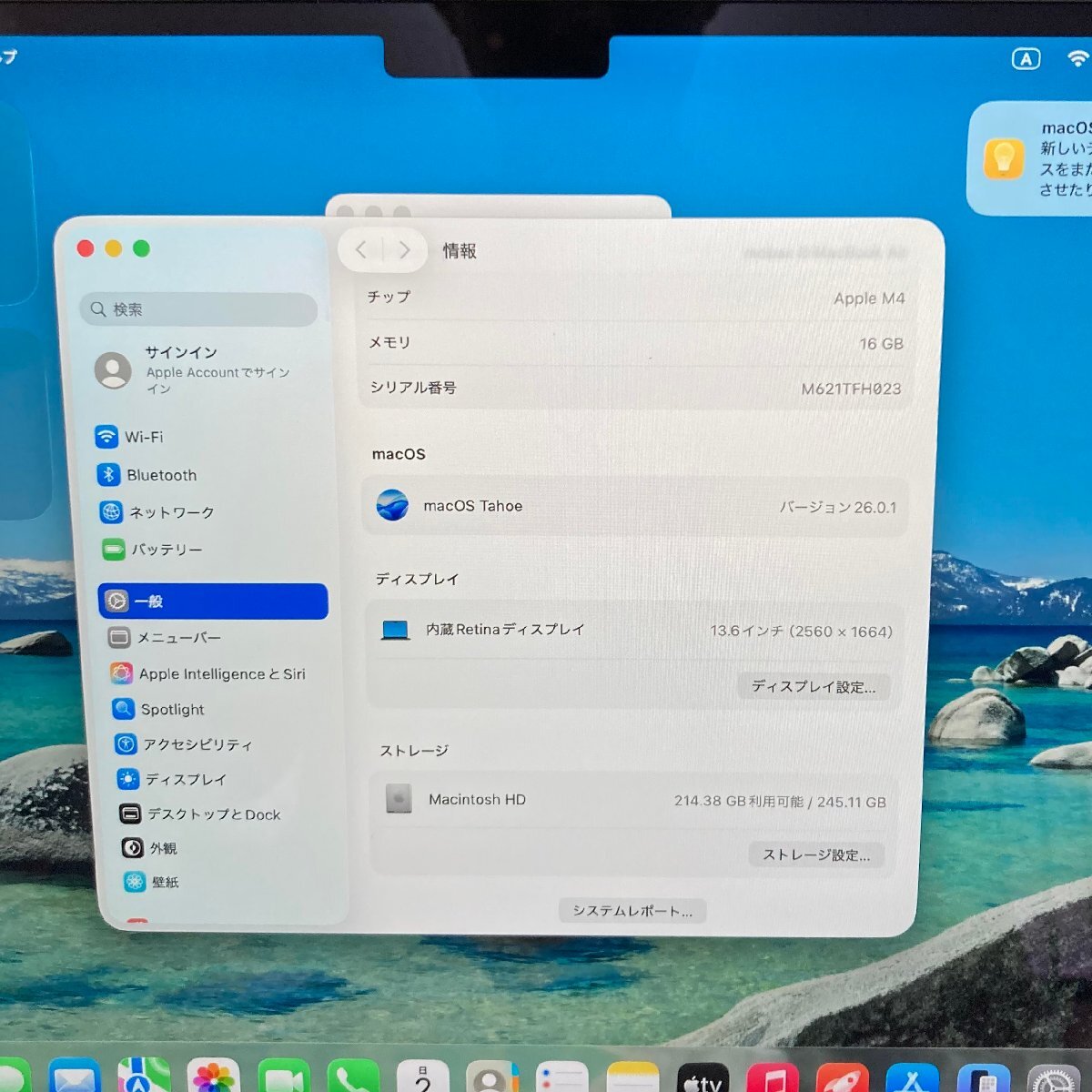Click the ストレージ設定... button
This screenshot has width=1092, height=1092.
(x=816, y=854)
